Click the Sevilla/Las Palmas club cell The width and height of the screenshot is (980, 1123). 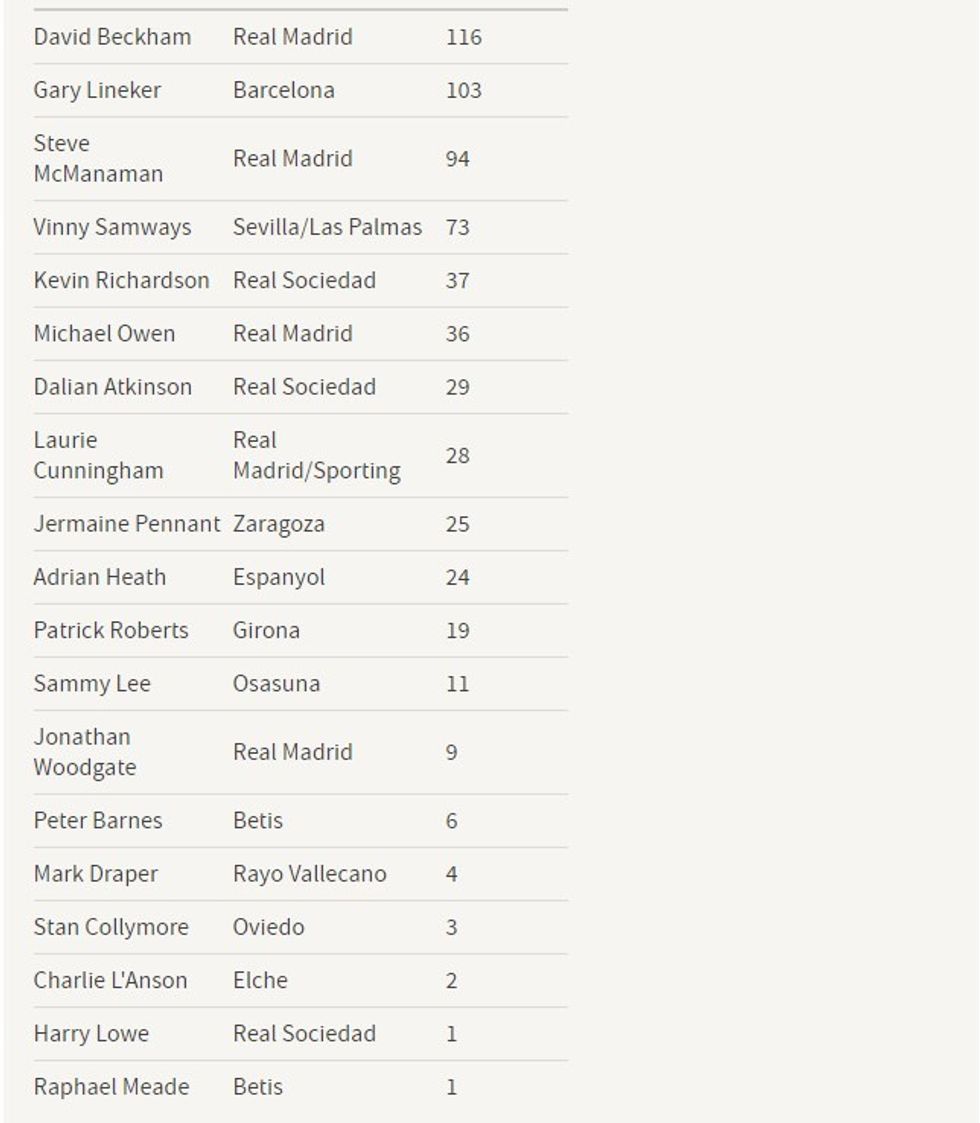(327, 228)
